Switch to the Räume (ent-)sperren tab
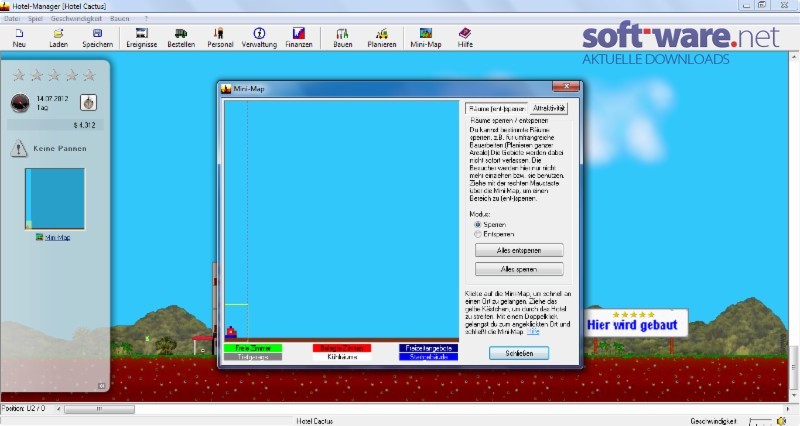Image resolution: width=800 pixels, height=426 pixels. point(496,109)
